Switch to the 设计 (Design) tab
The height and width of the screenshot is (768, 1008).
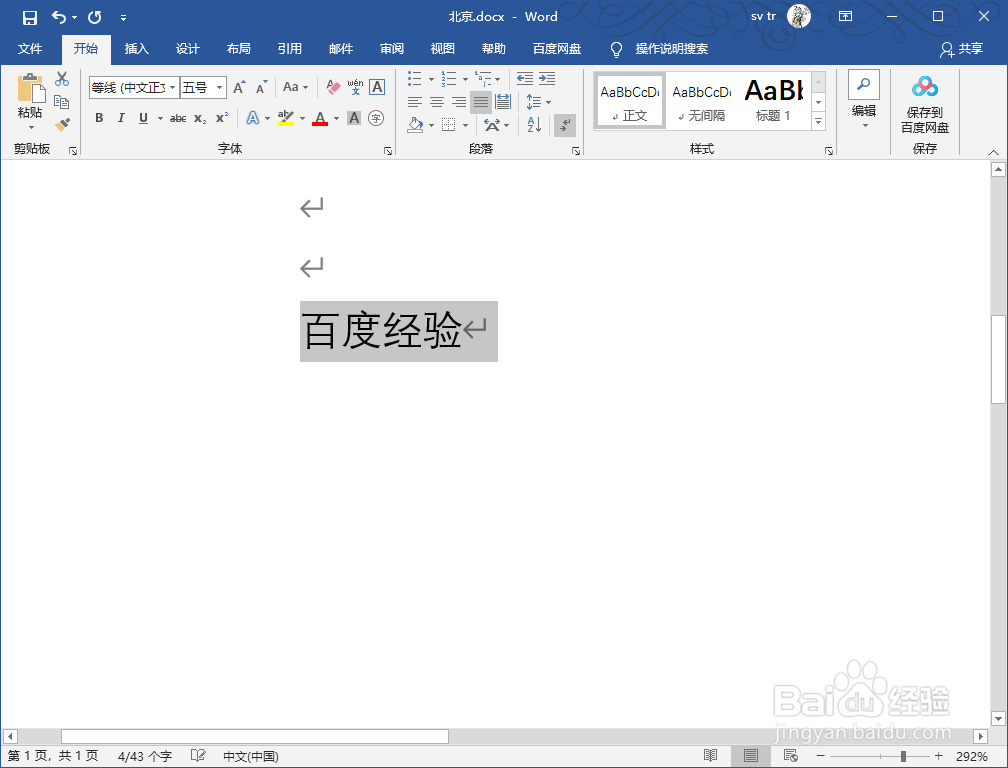click(188, 49)
